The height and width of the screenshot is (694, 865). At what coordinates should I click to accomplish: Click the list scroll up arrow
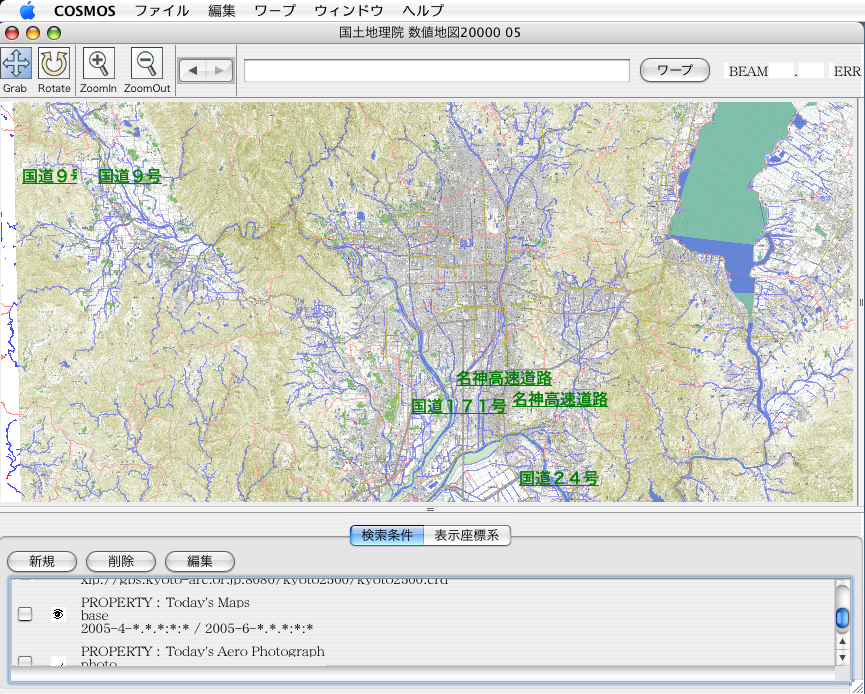pyautogui.click(x=842, y=642)
